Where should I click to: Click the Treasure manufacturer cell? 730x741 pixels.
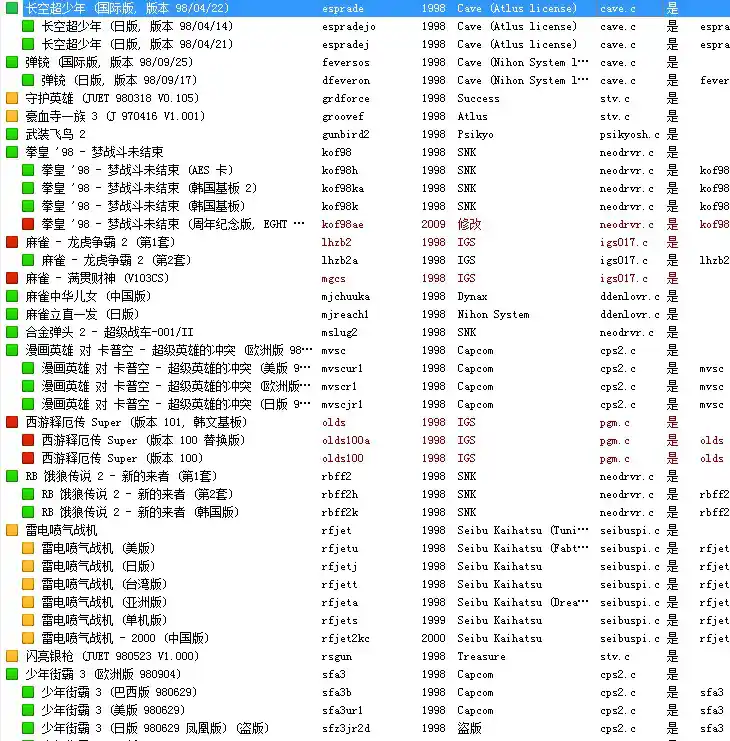click(481, 657)
